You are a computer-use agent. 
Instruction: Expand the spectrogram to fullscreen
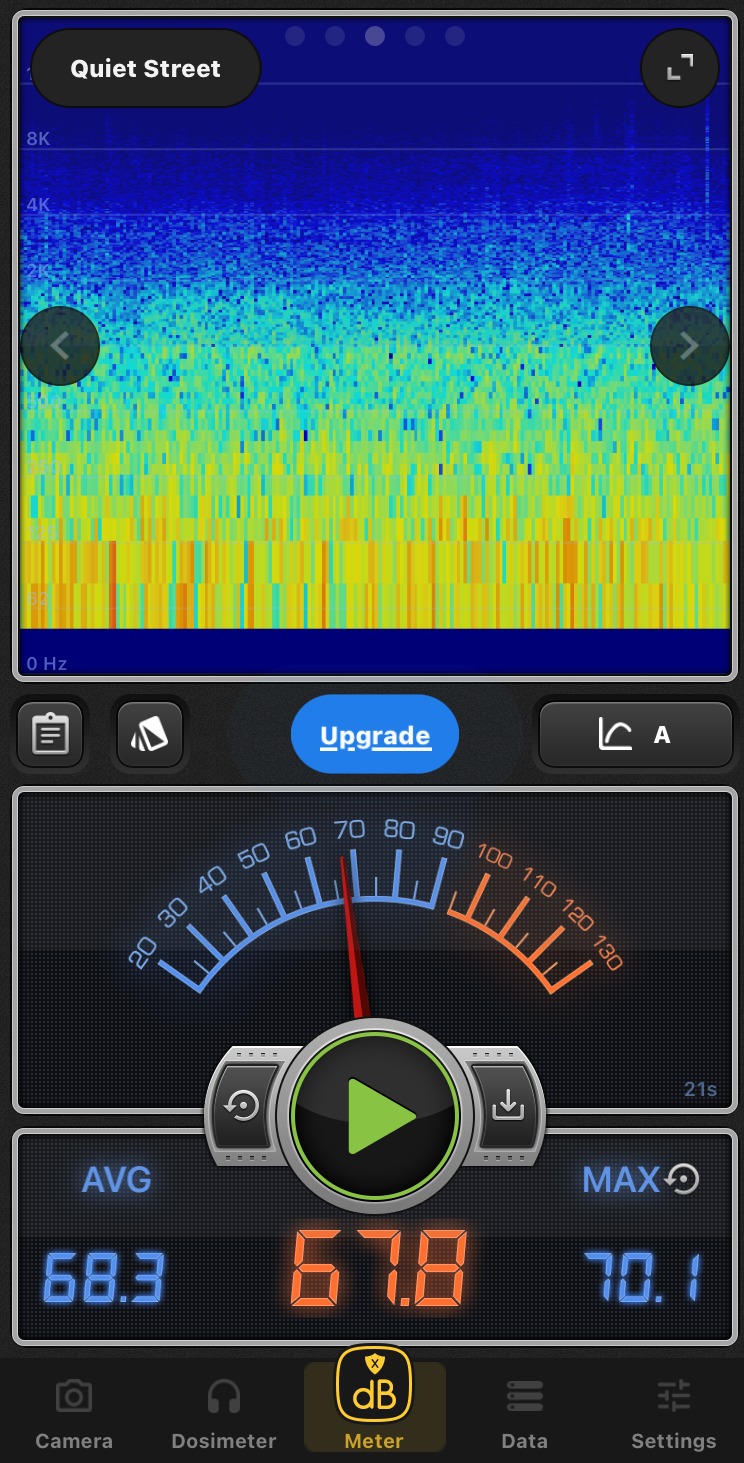680,68
